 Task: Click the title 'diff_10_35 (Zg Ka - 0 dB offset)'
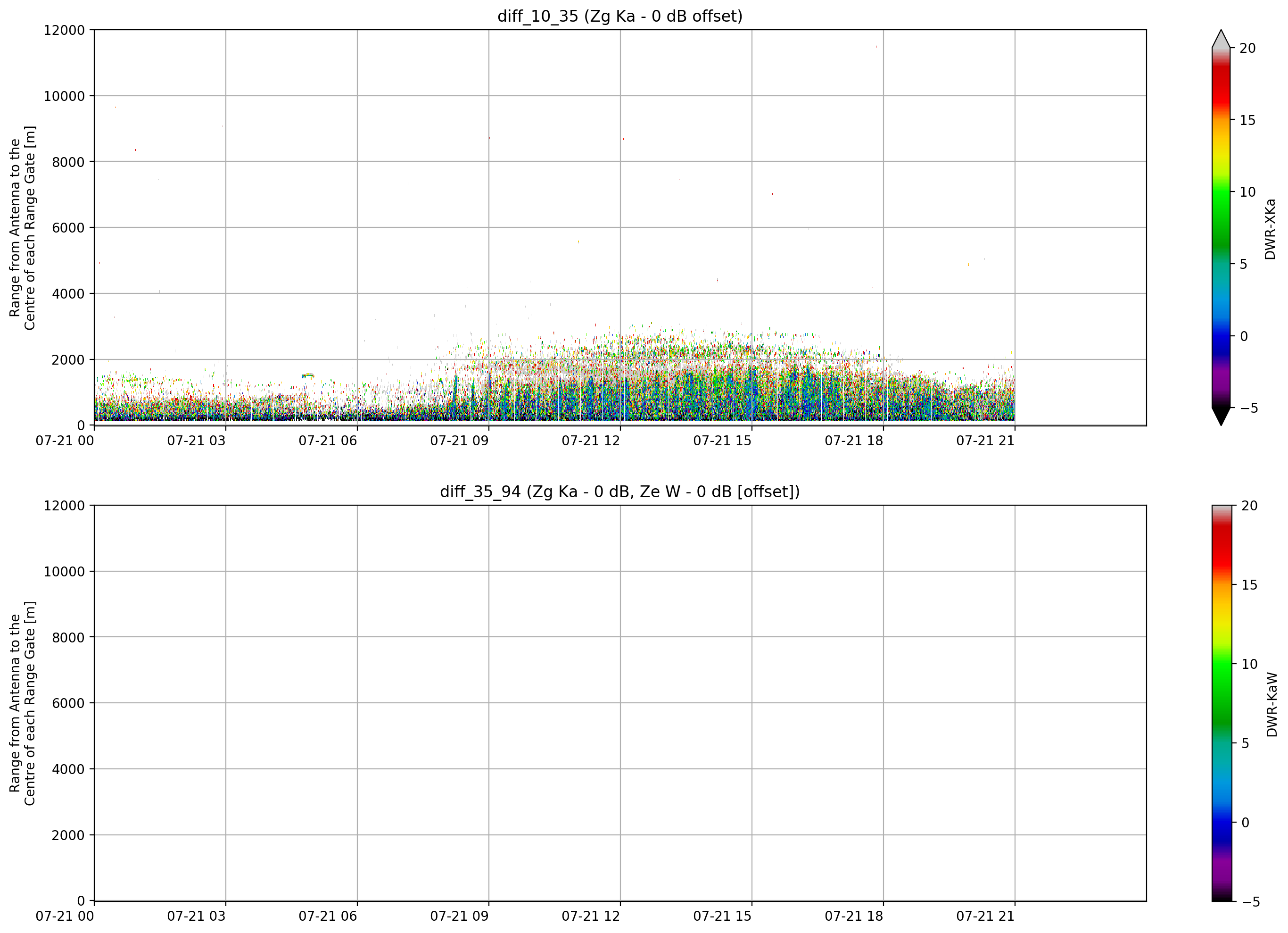point(619,17)
